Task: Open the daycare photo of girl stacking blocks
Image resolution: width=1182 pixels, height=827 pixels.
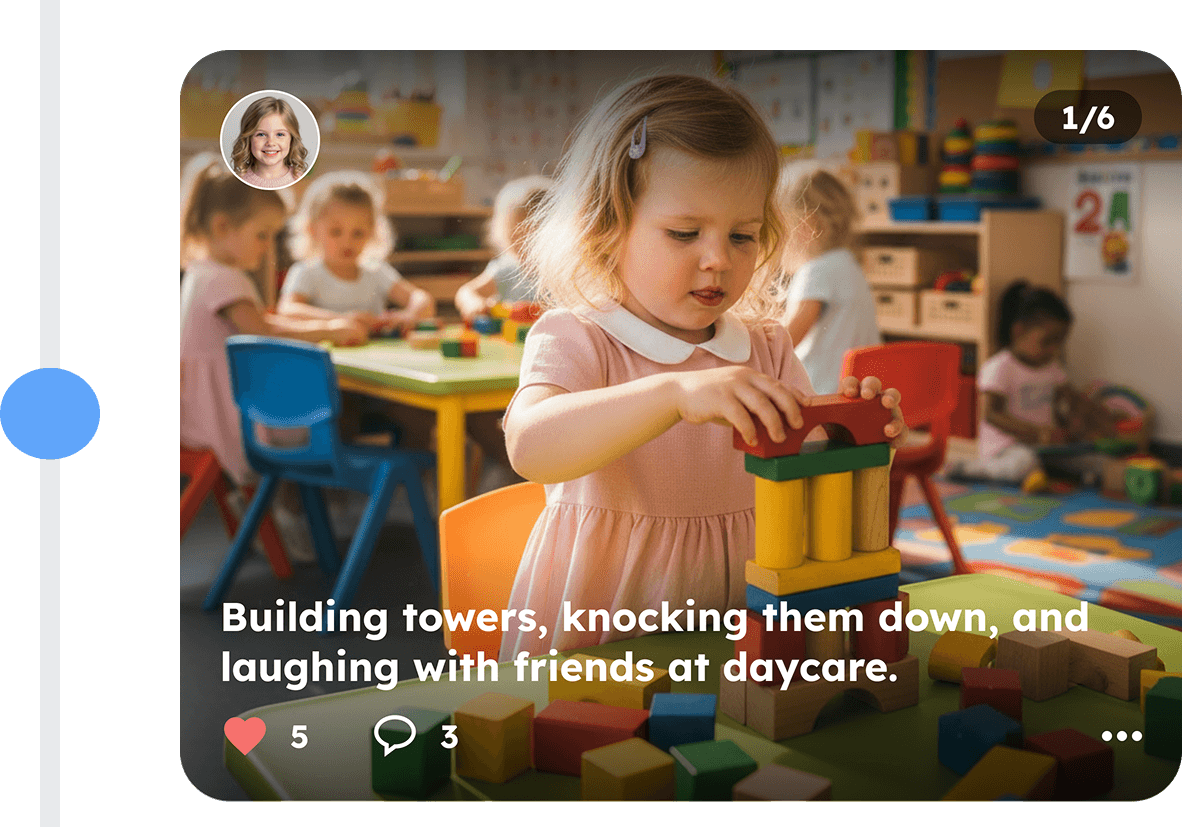Action: [680, 425]
